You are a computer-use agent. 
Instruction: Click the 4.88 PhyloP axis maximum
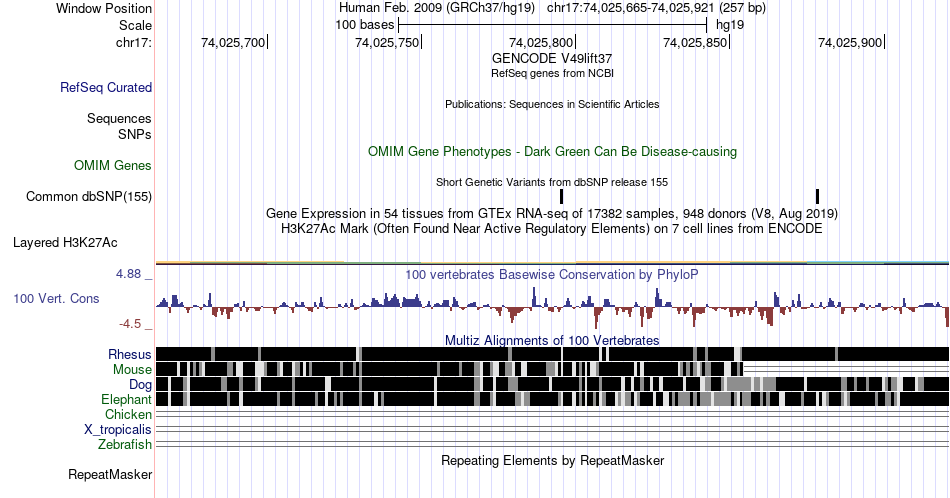[x=128, y=274]
